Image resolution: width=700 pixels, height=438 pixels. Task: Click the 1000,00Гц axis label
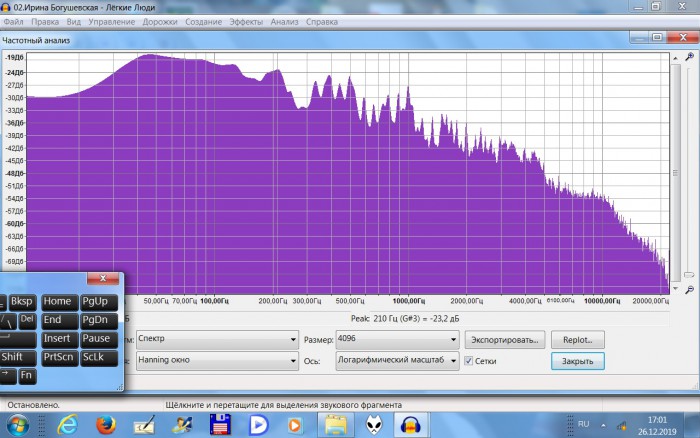coord(408,301)
